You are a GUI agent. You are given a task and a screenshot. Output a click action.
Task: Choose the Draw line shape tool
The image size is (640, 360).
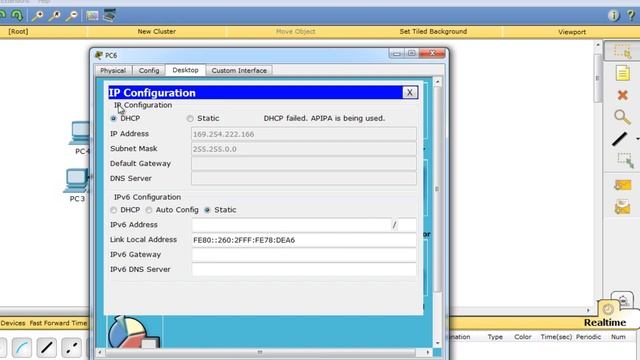coord(620,139)
